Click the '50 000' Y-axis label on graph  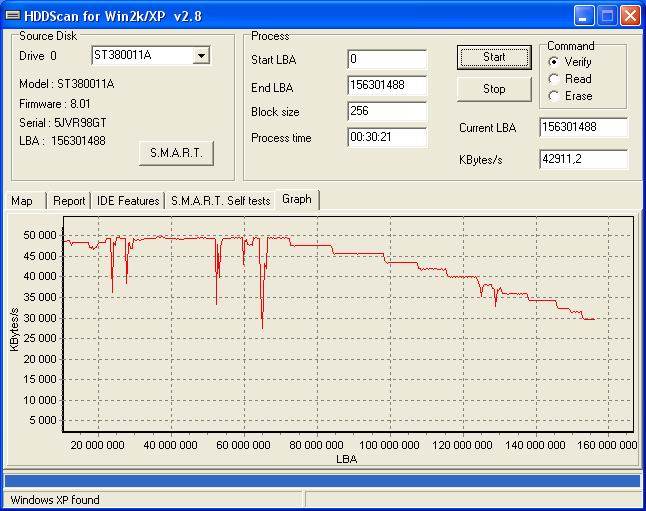pos(40,235)
